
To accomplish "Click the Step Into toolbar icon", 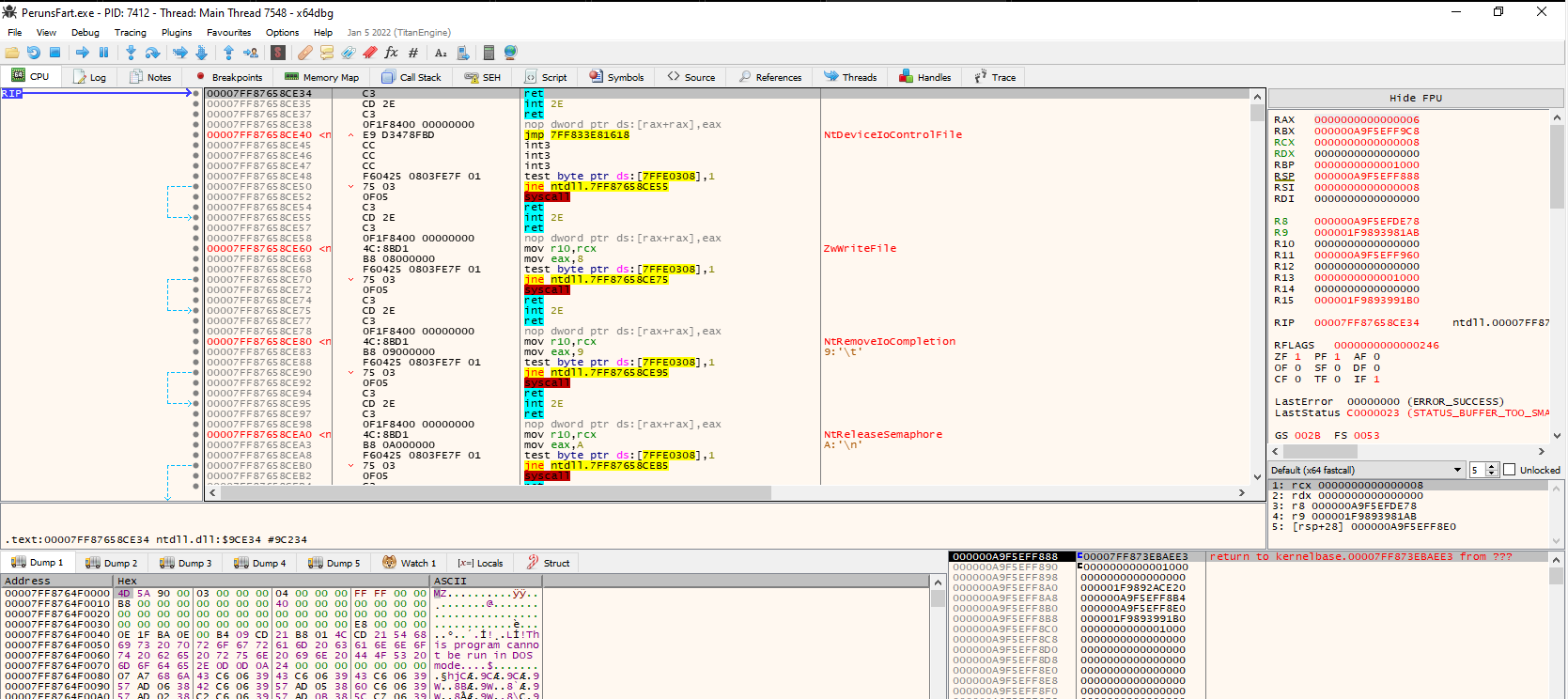I will 131,53.
